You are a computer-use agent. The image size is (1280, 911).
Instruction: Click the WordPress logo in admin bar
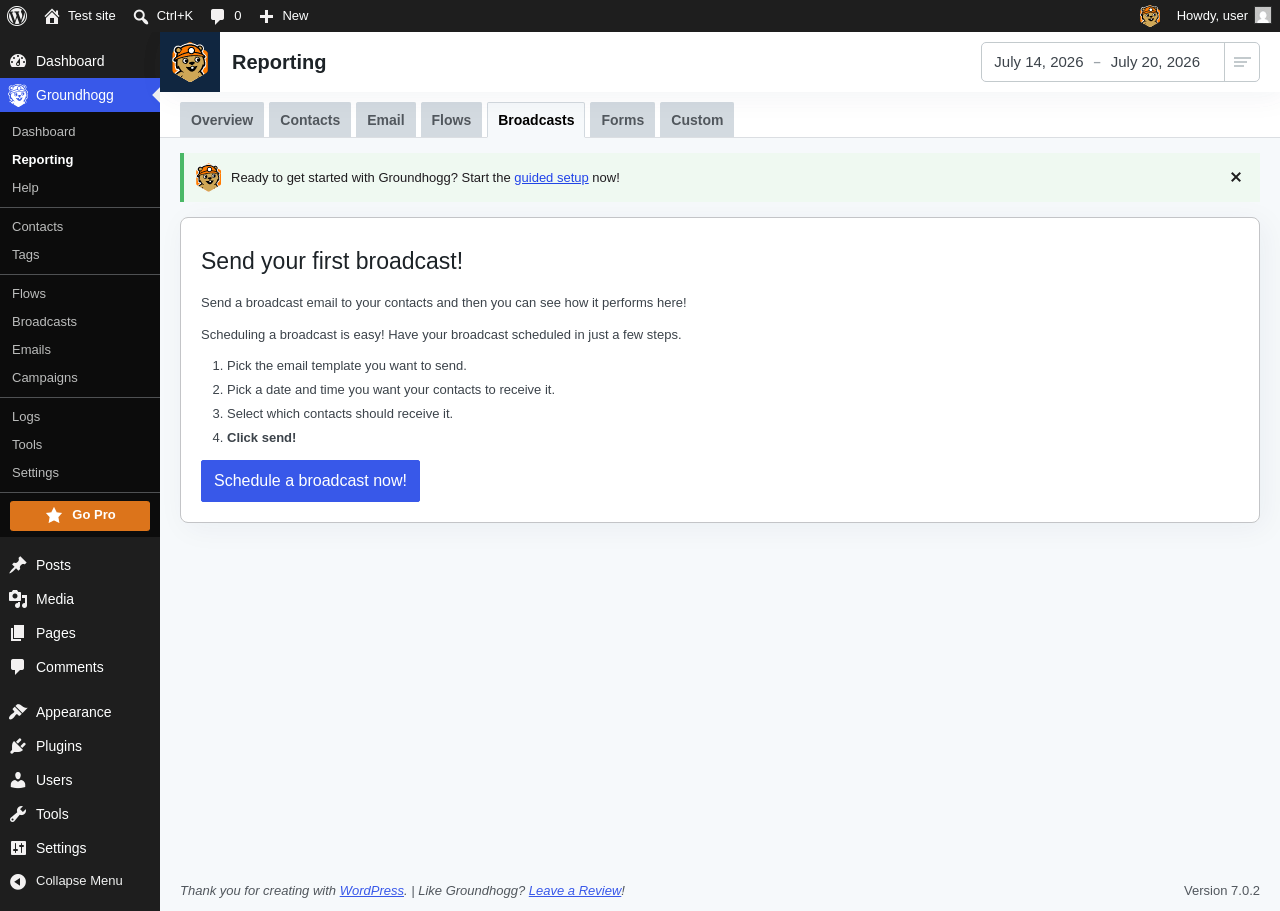click(x=17, y=16)
